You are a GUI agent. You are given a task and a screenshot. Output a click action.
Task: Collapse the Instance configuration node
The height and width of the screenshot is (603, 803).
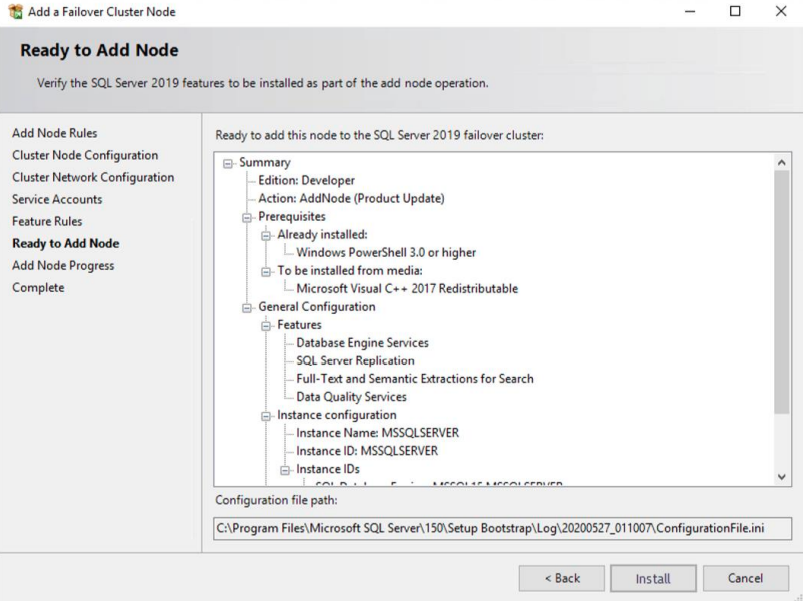pyautogui.click(x=266, y=416)
